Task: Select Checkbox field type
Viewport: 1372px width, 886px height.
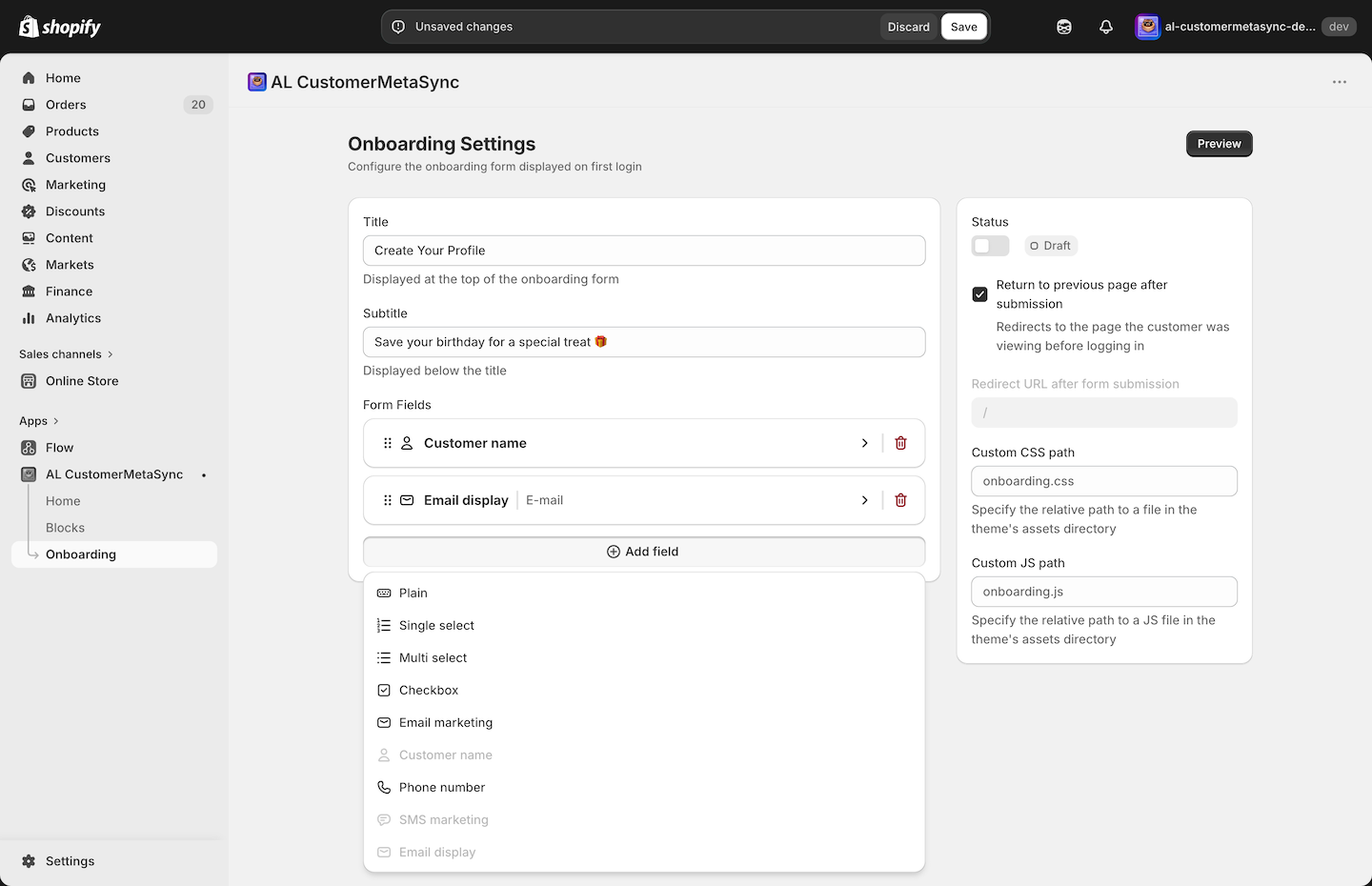Action: [644, 690]
